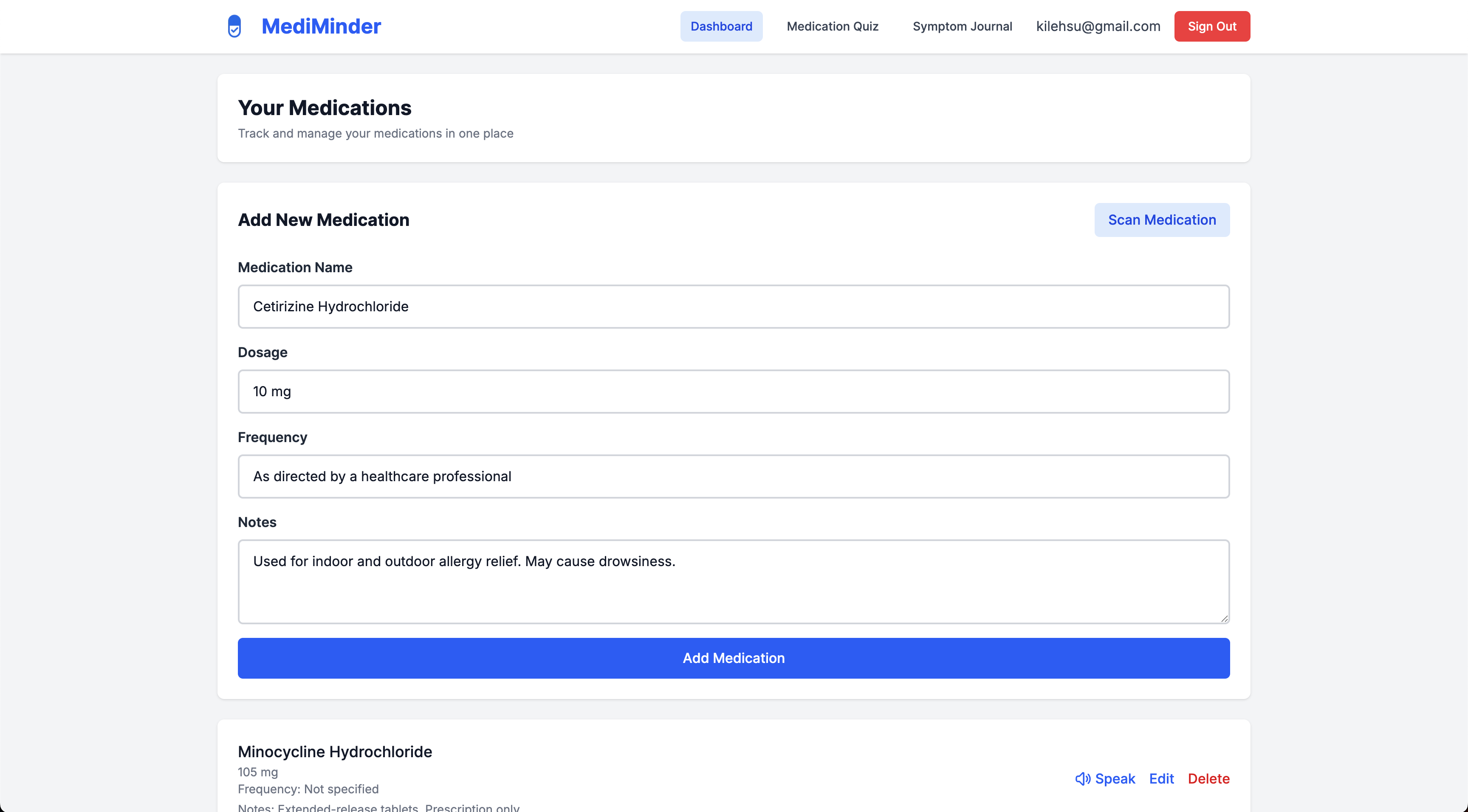Viewport: 1468px width, 812px height.
Task: Focus the Medication Name input field
Action: click(734, 307)
